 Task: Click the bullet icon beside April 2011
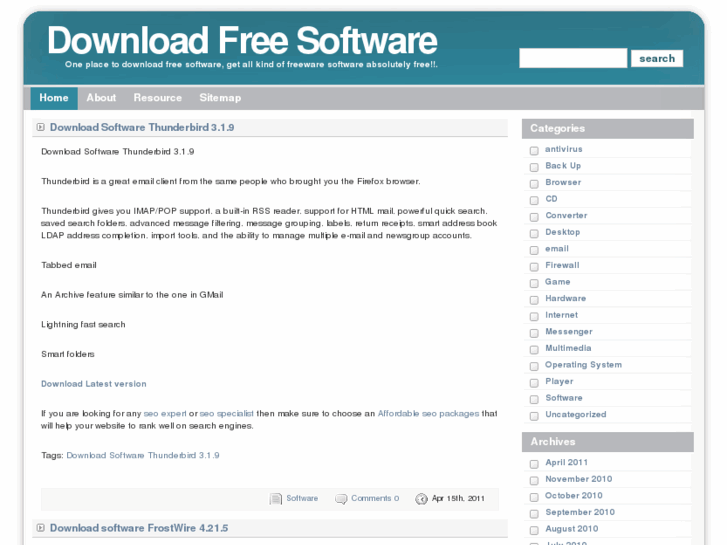534,464
